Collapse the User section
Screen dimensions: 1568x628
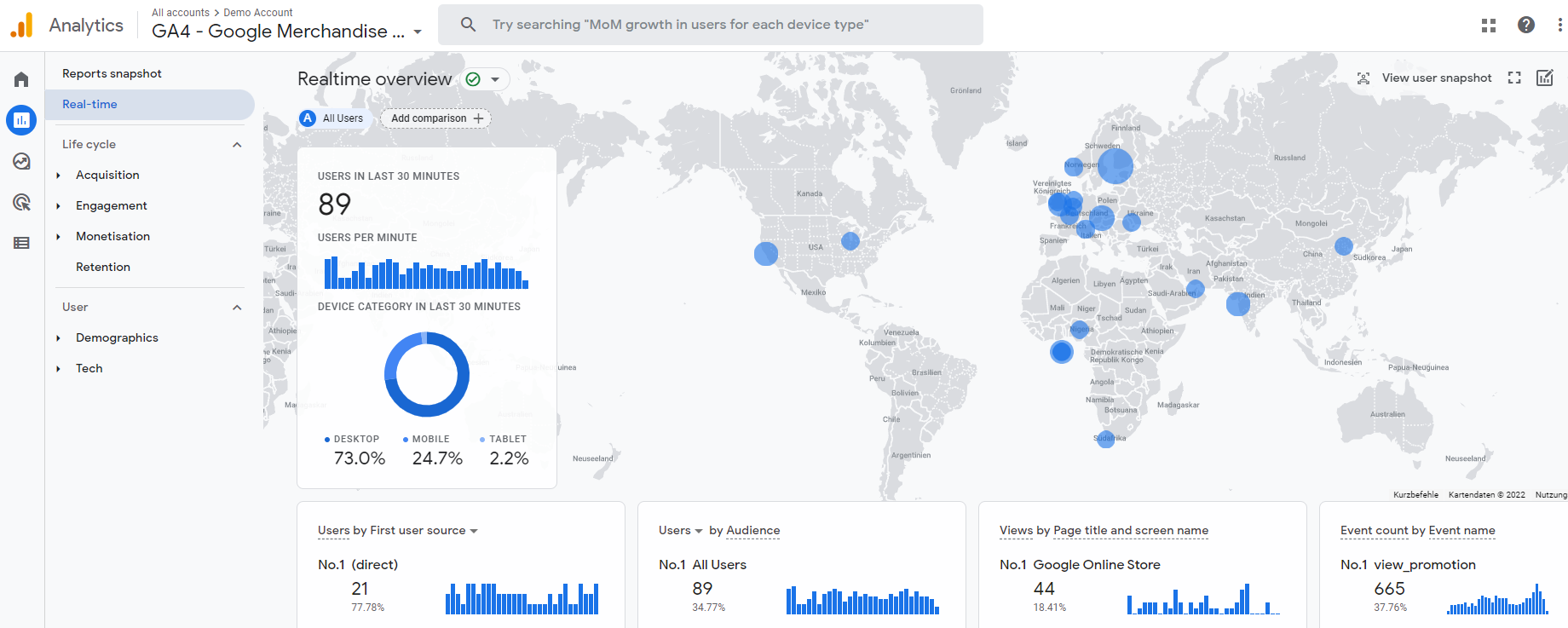pos(237,307)
